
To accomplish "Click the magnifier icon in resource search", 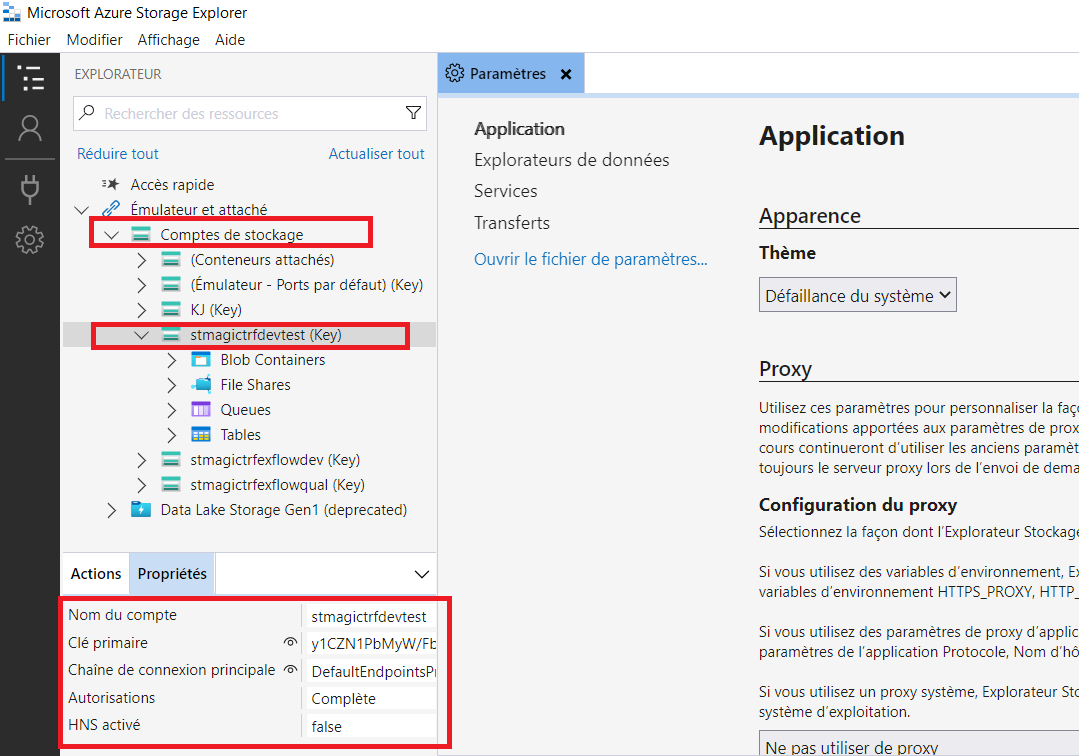I will [87, 112].
